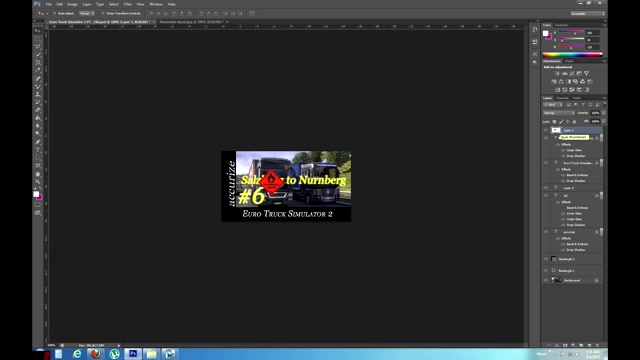Select the Horizontal Type tool
Viewport: 640px width, 360px height.
tap(38, 150)
